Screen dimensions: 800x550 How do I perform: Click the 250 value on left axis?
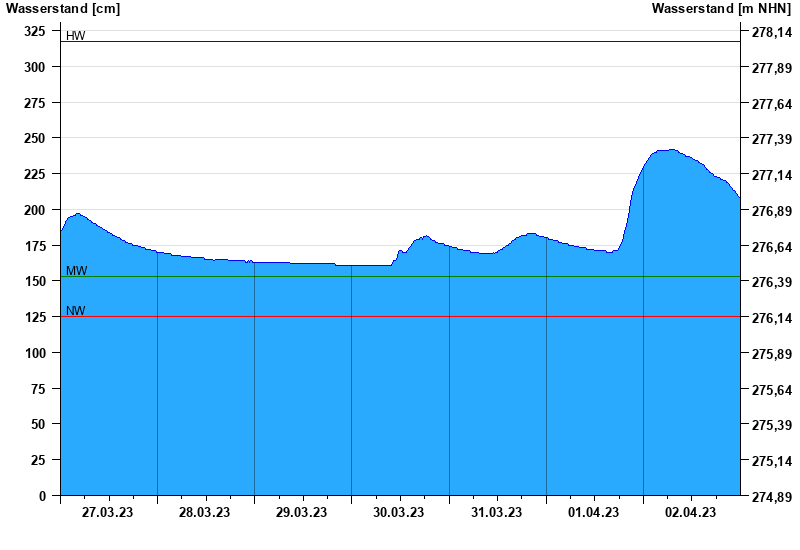coord(35,138)
